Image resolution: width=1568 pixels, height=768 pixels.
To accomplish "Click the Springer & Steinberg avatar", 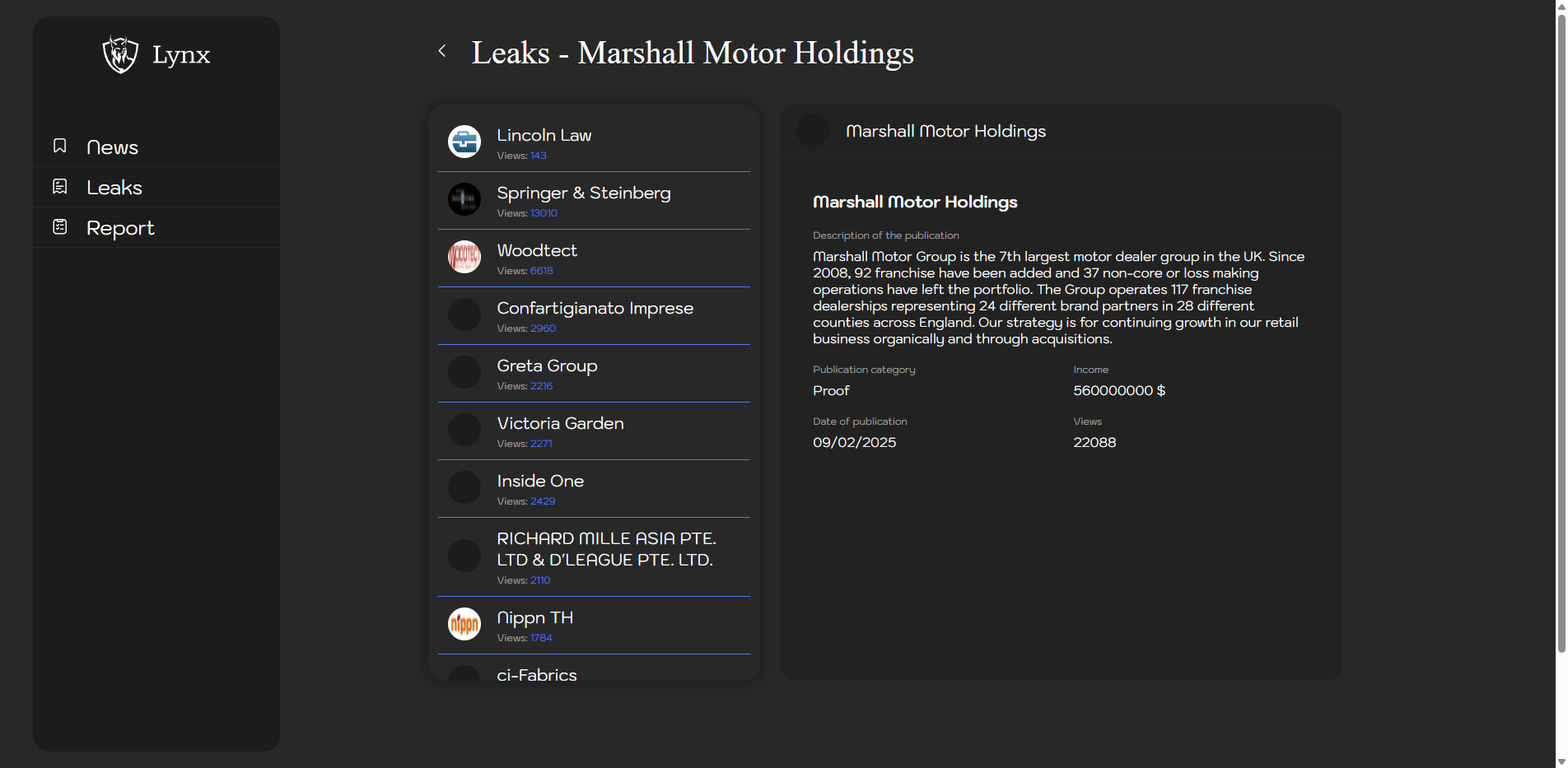I will coord(464,199).
